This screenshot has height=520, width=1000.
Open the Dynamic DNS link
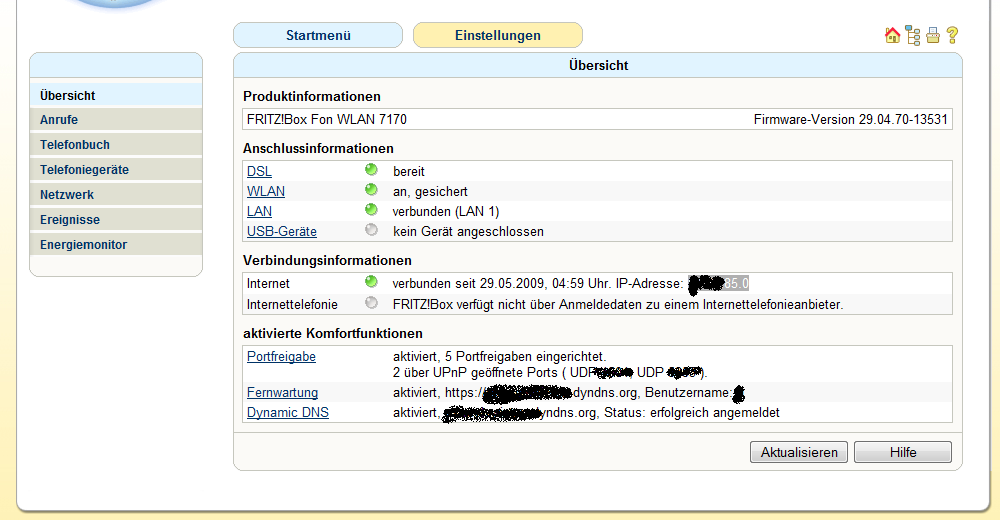[288, 412]
